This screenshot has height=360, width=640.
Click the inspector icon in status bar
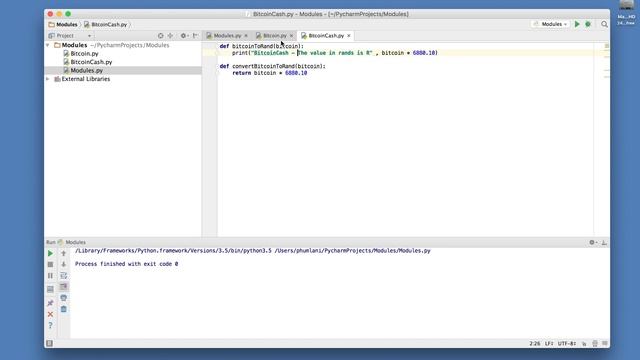[595, 344]
